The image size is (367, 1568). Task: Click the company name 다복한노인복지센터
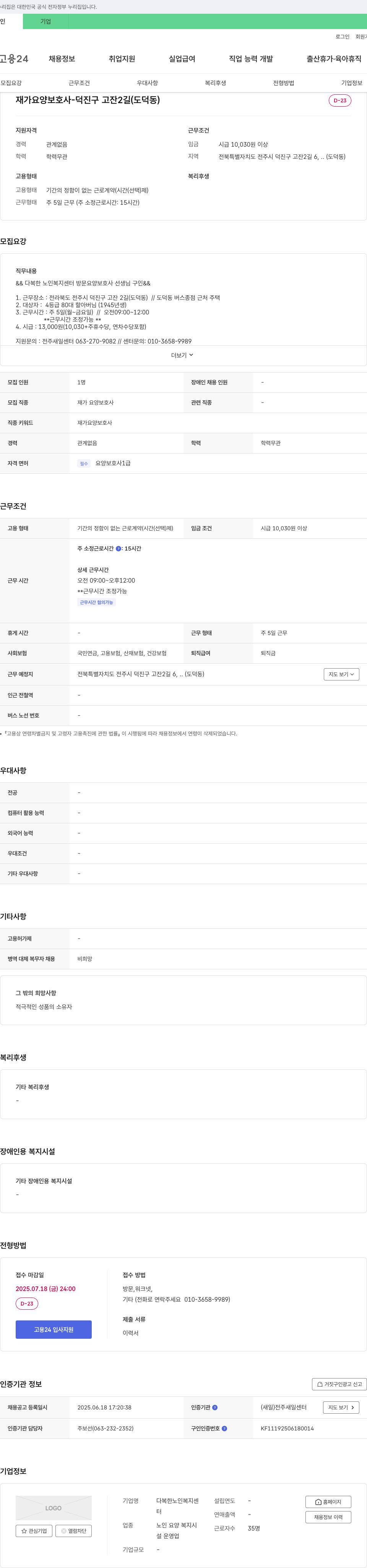coord(178,1506)
